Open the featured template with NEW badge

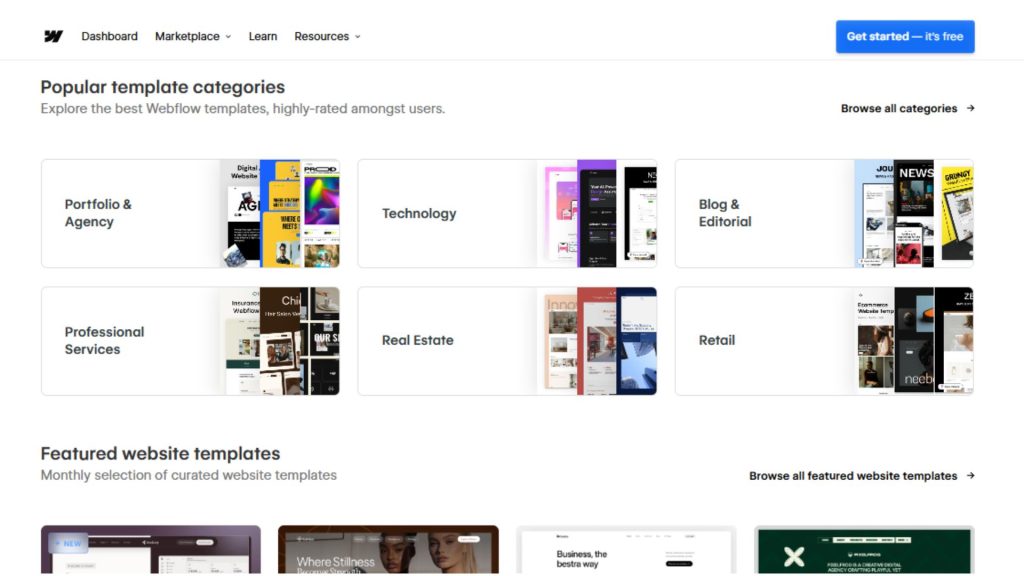click(x=151, y=550)
